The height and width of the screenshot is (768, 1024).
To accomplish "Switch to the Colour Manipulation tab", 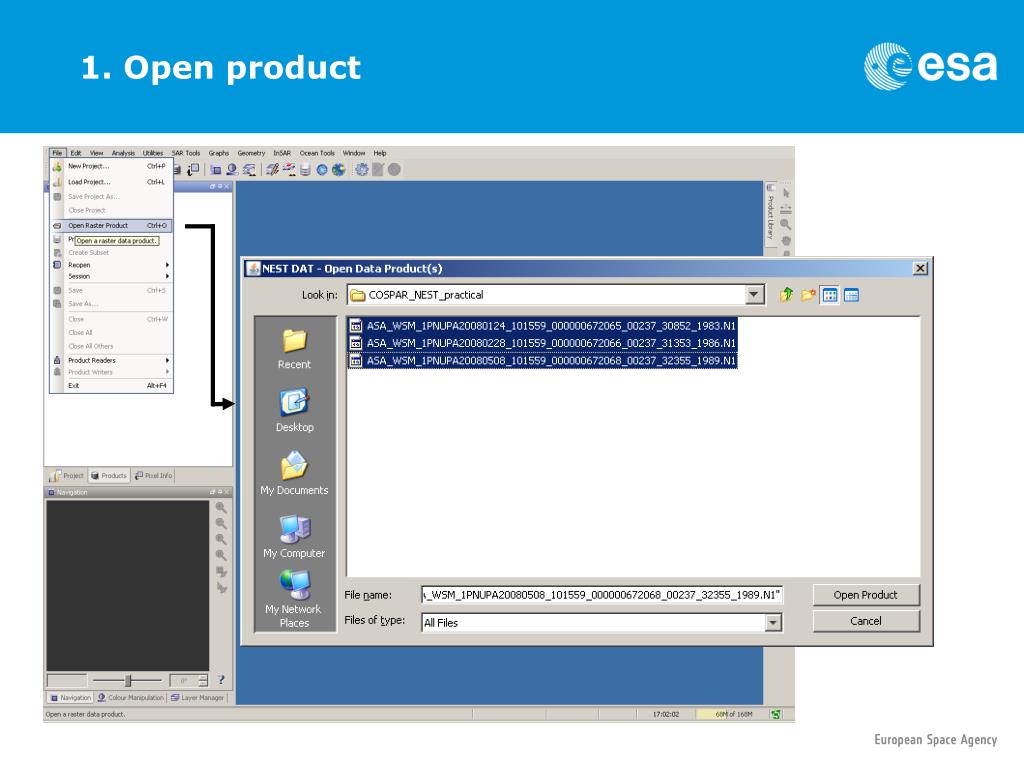I will (x=131, y=697).
